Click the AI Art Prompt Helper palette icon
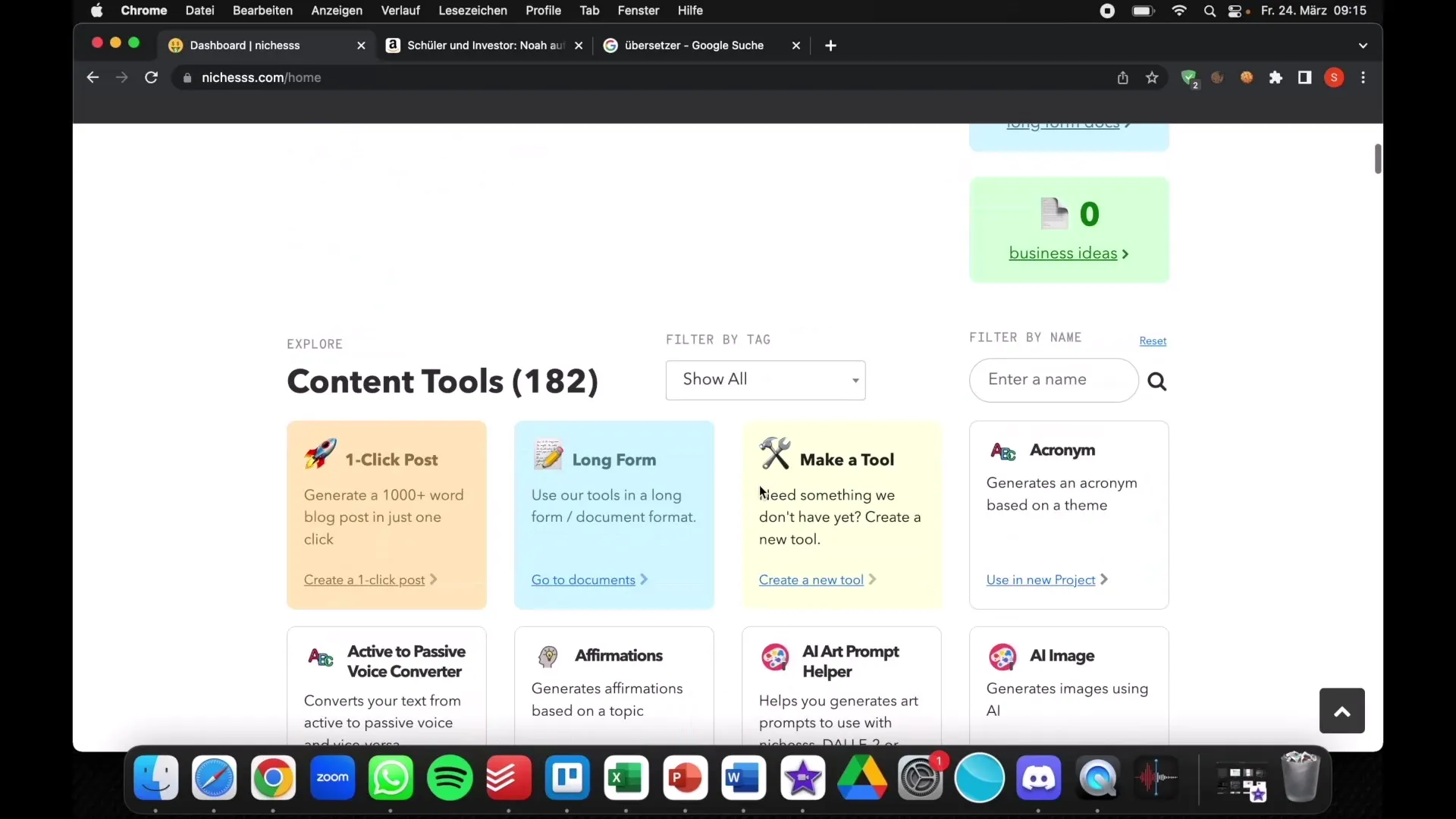 point(775,657)
